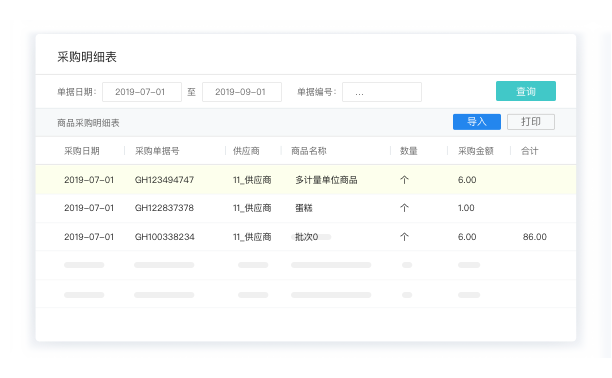The height and width of the screenshot is (378, 612).
Task: Click the blue 导入 import button
Action: pos(477,122)
